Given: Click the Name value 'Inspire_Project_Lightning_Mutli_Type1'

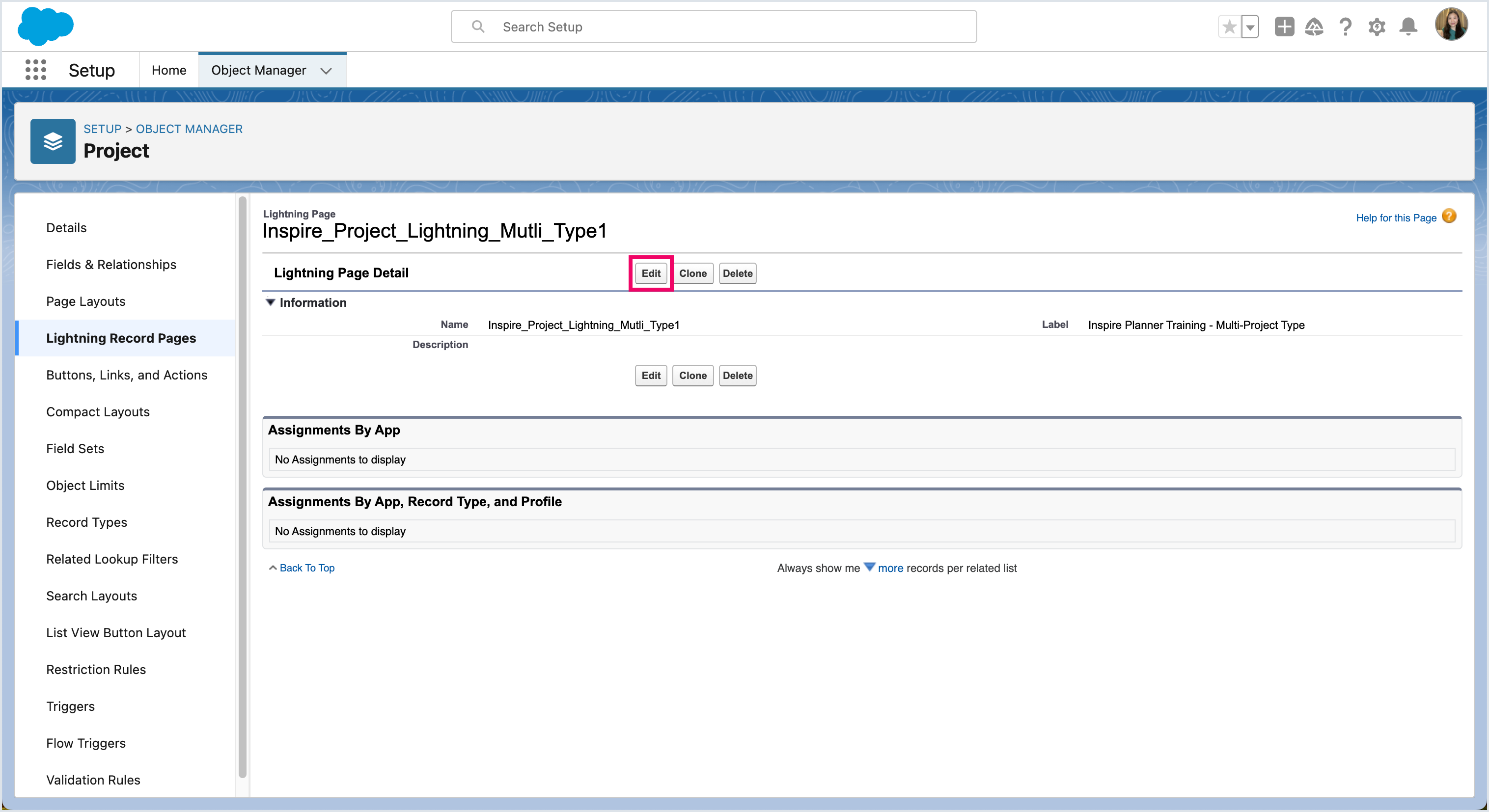Looking at the screenshot, I should pos(584,325).
